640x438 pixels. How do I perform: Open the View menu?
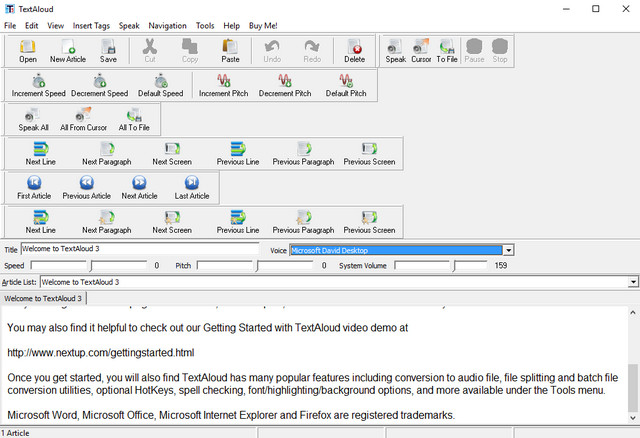coord(56,25)
